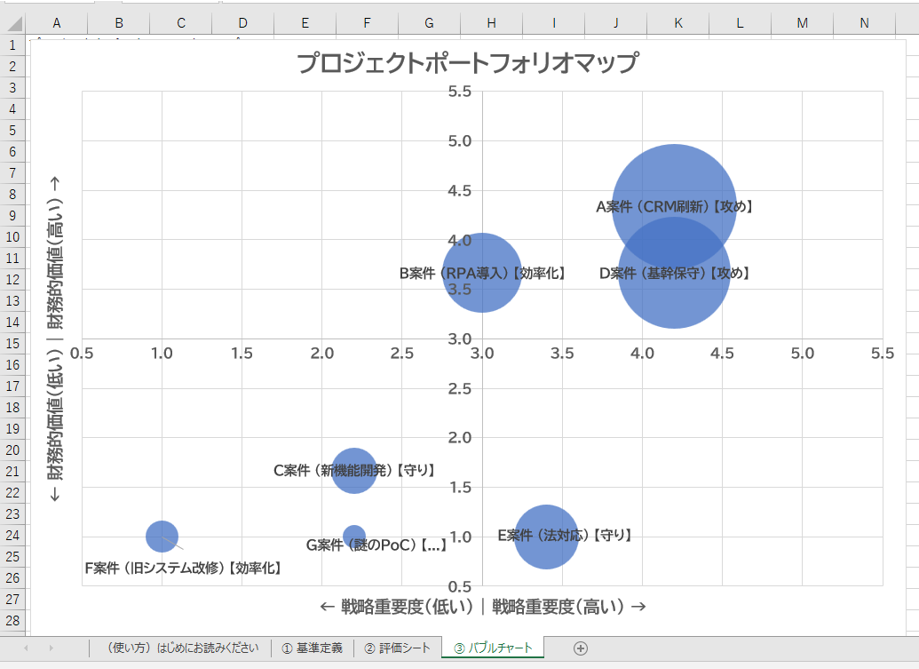This screenshot has height=669, width=919.
Task: Select the ③ バブルチャート sheet tab
Action: [x=493, y=648]
